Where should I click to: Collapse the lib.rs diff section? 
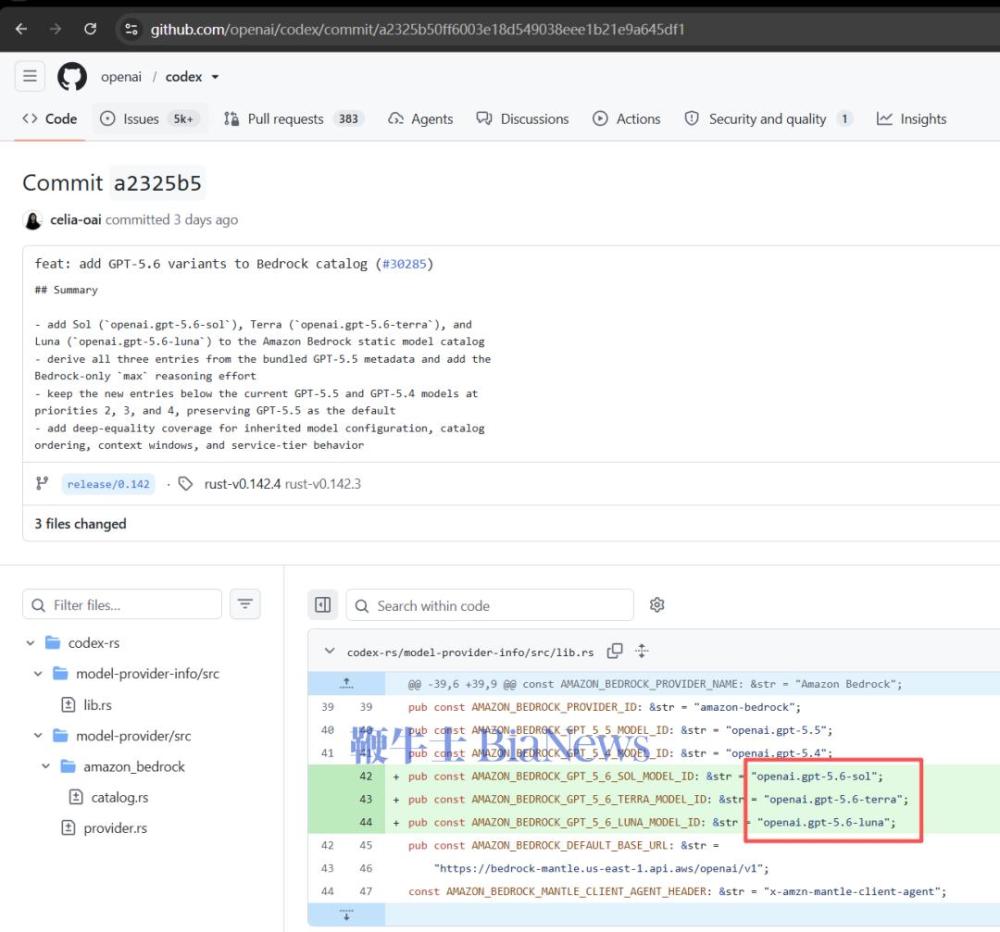[329, 651]
